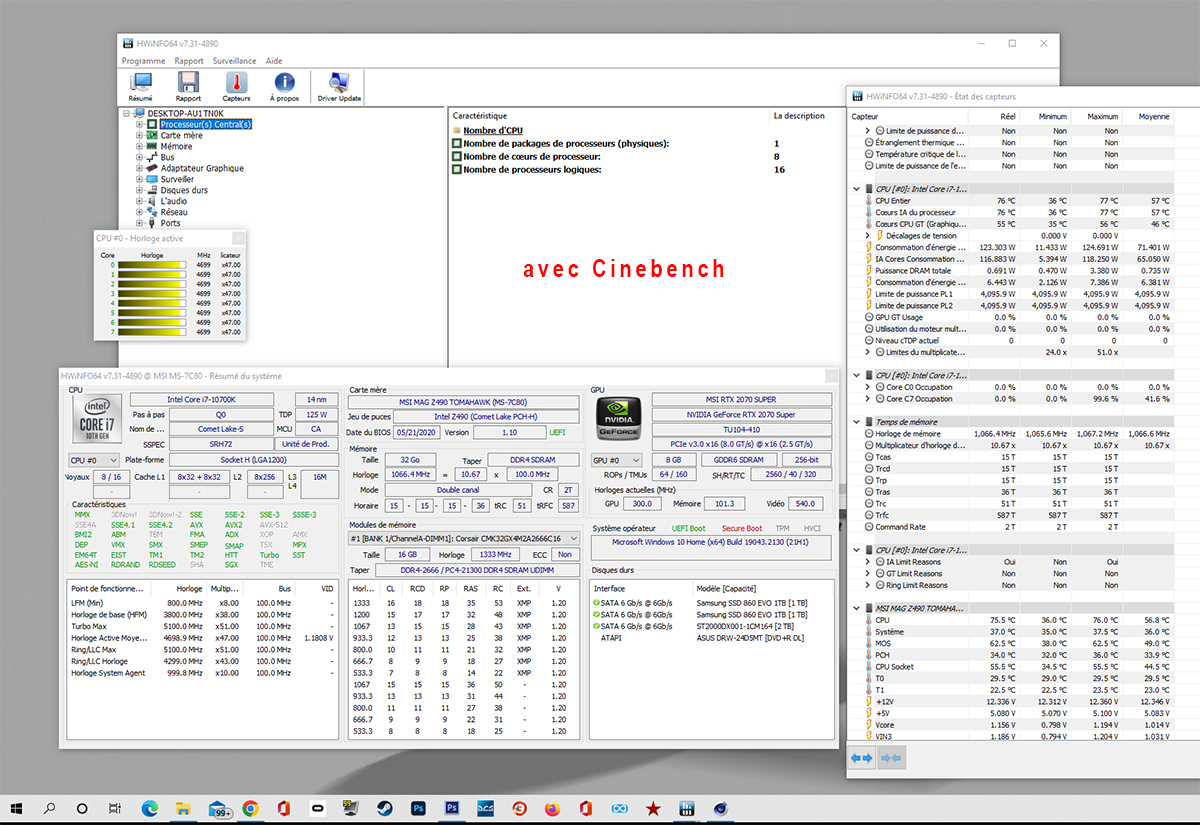Expand the Décalages de tension row
The height and width of the screenshot is (825, 1200).
point(868,236)
